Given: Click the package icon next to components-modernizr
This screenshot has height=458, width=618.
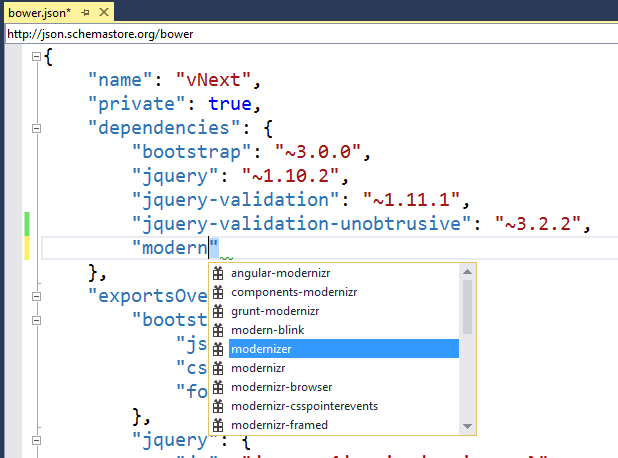Looking at the screenshot, I should tap(217, 292).
